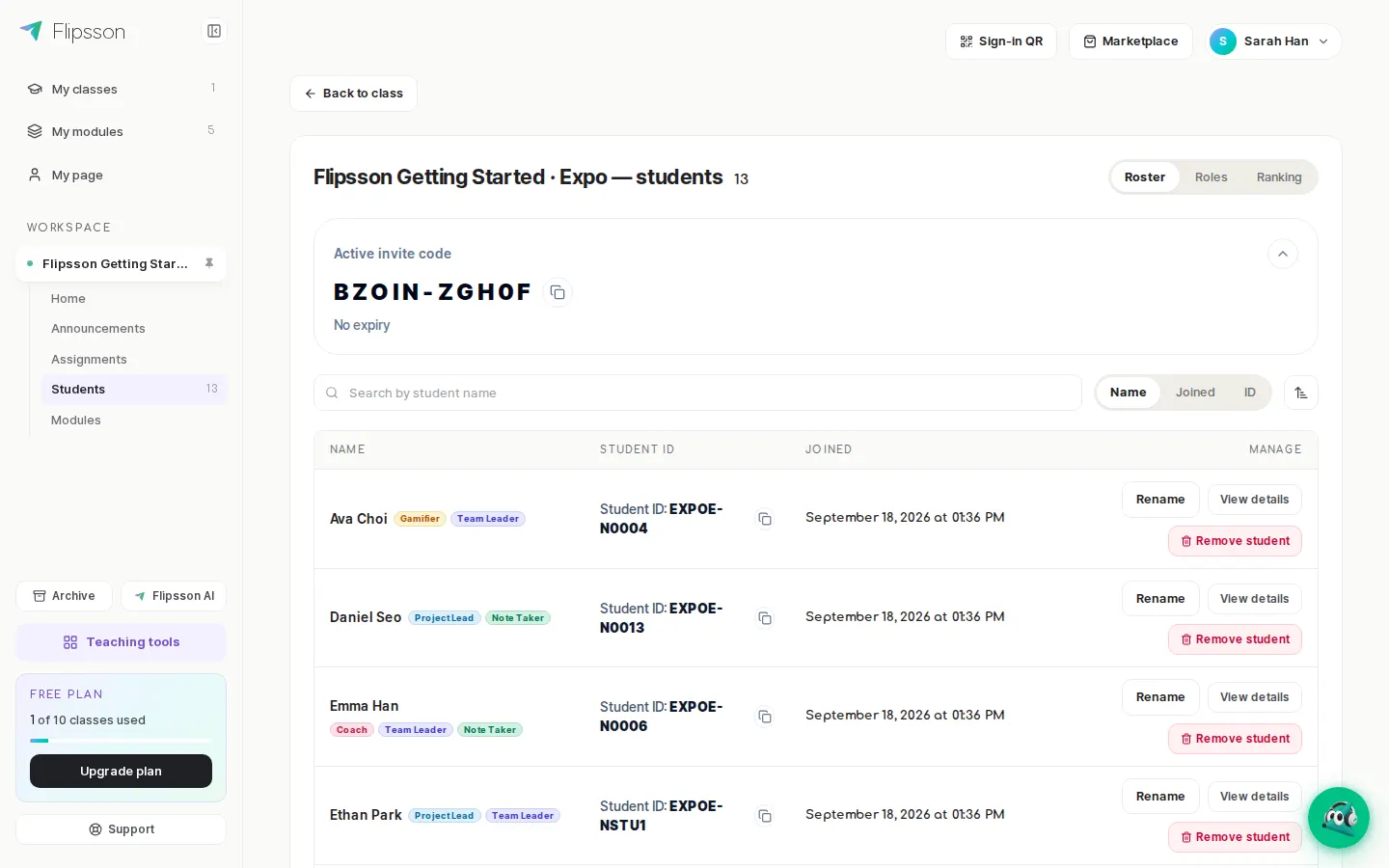Copy Daniel Seo's student ID
Viewport: 1389px width, 868px height.
point(765,618)
